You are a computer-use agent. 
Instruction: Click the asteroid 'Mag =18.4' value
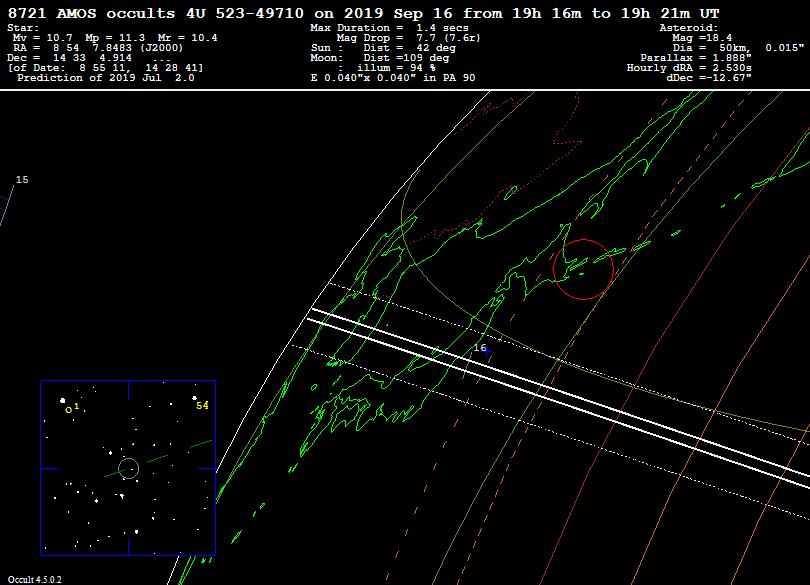click(x=702, y=38)
